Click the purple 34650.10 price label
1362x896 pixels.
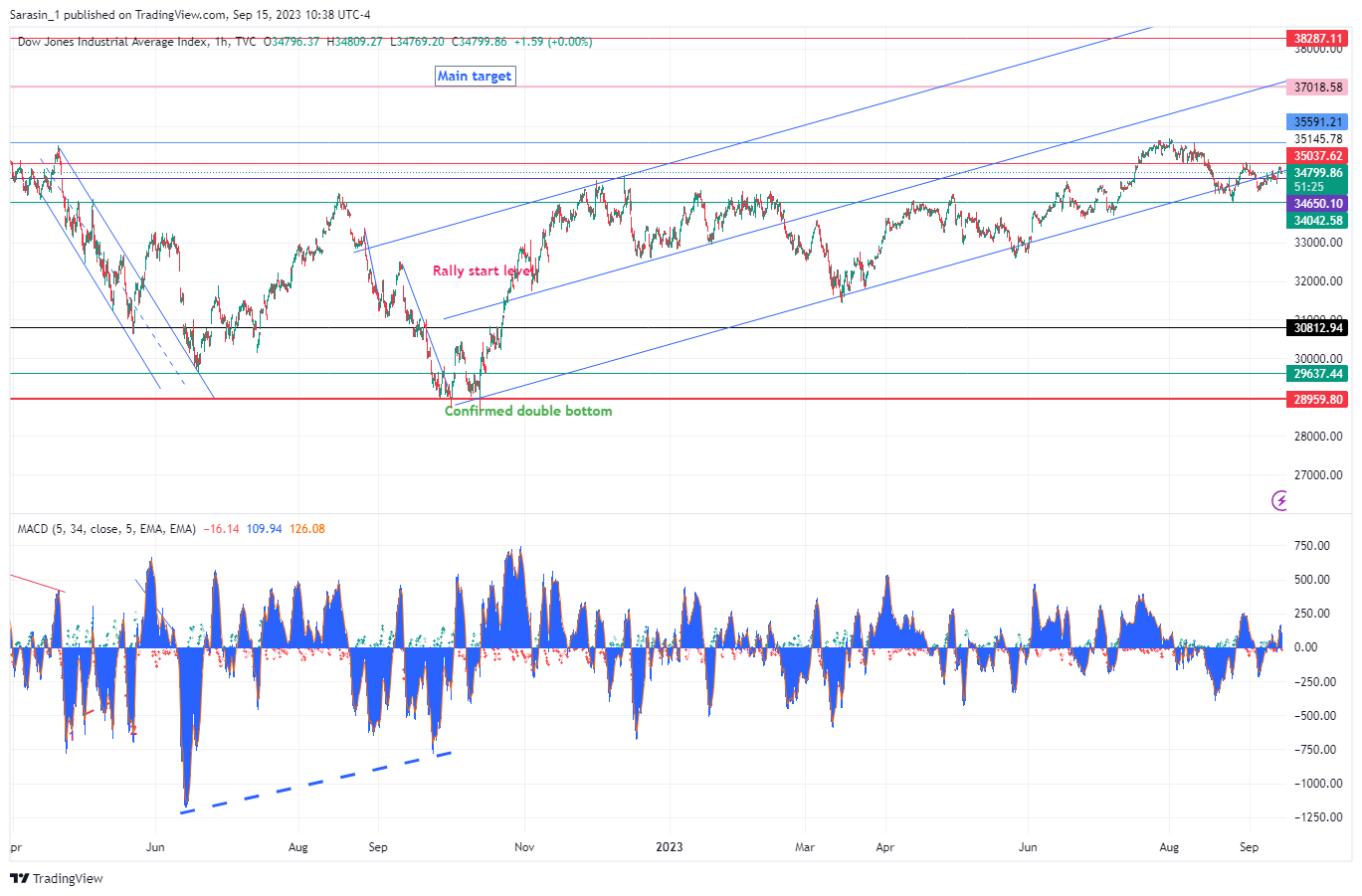(1317, 204)
